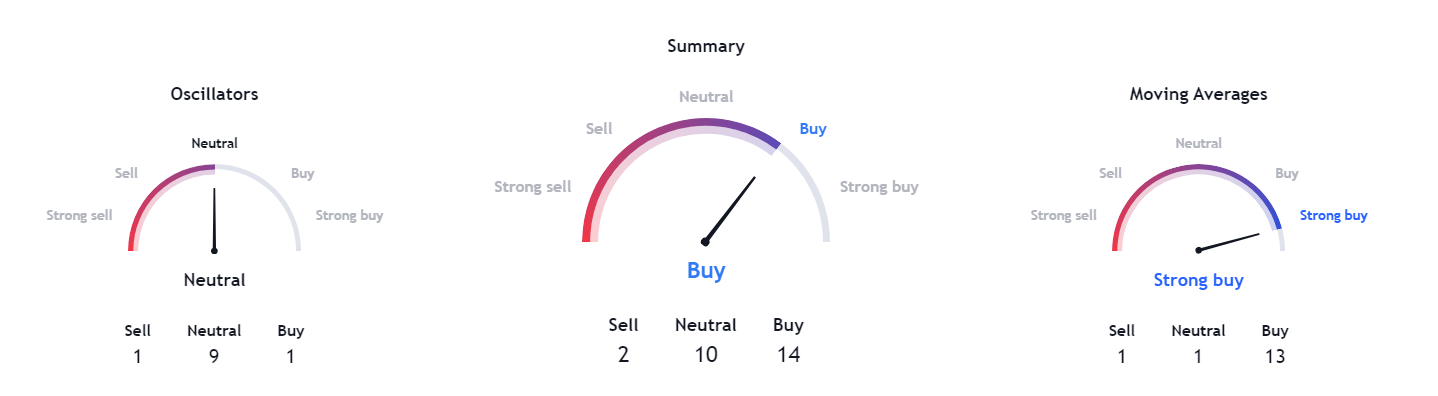Image resolution: width=1438 pixels, height=396 pixels.
Task: Click the Strong buy label on Summary gauge
Action: 879,187
